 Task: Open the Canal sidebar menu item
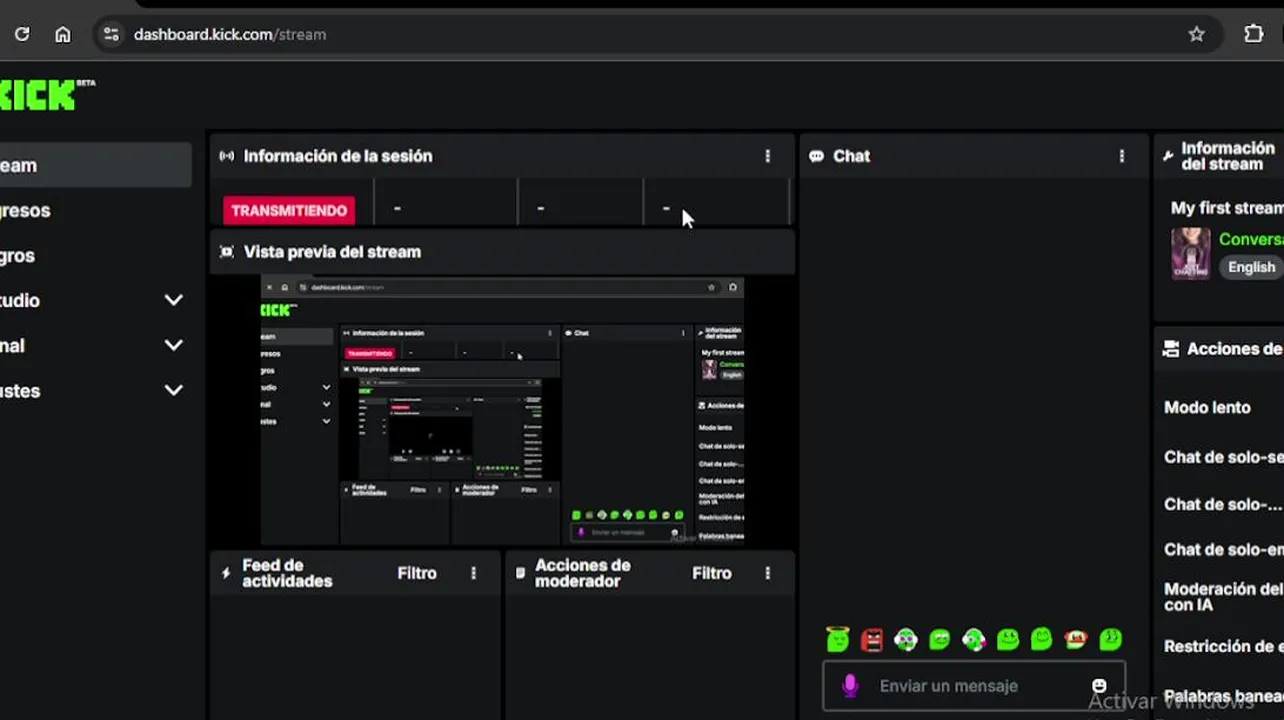(x=12, y=345)
